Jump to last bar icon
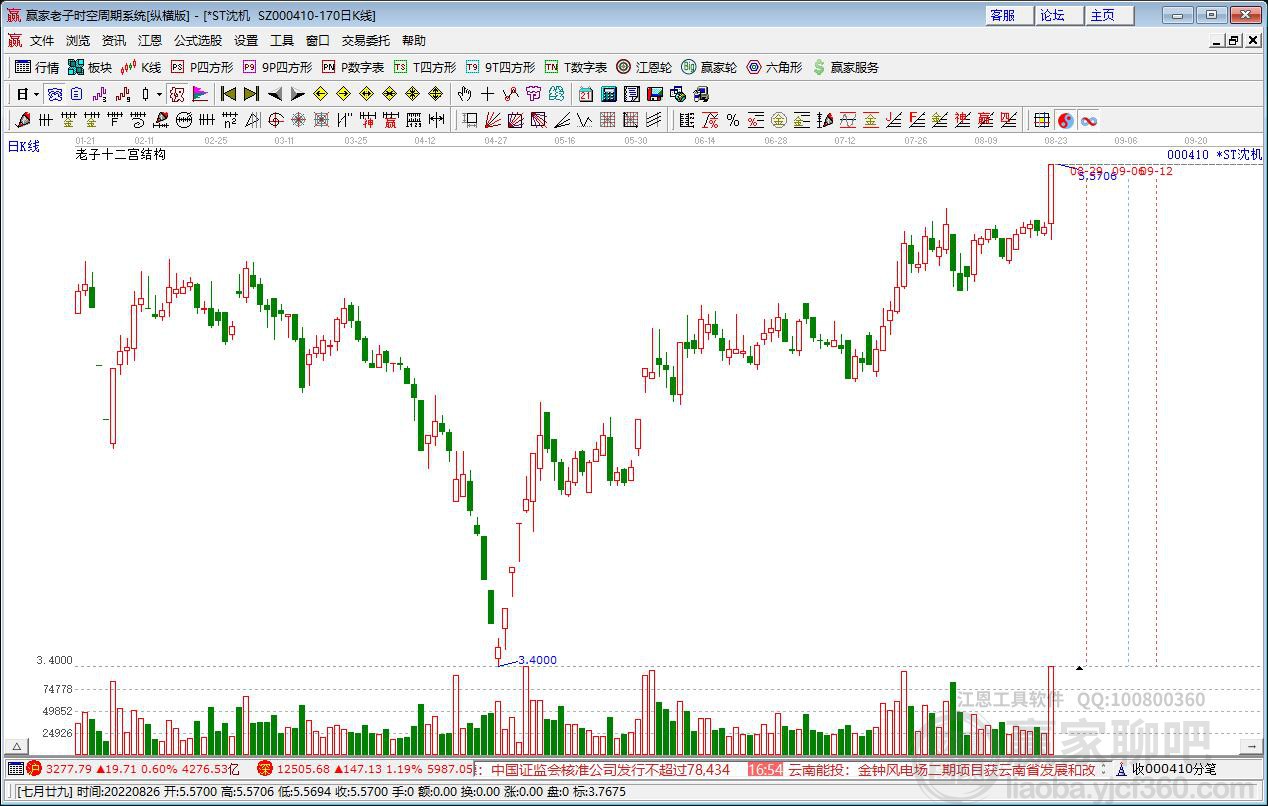The image size is (1268, 806). click(251, 94)
